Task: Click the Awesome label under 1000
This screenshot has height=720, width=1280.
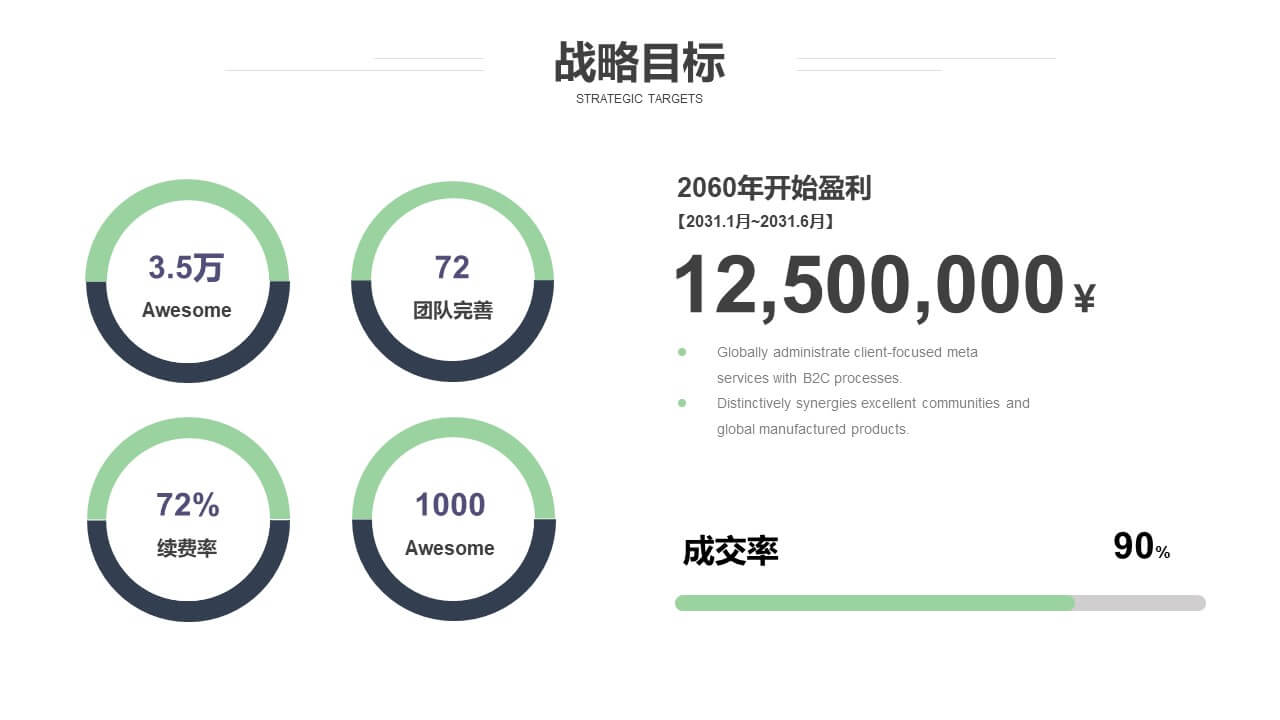Action: pyautogui.click(x=450, y=548)
